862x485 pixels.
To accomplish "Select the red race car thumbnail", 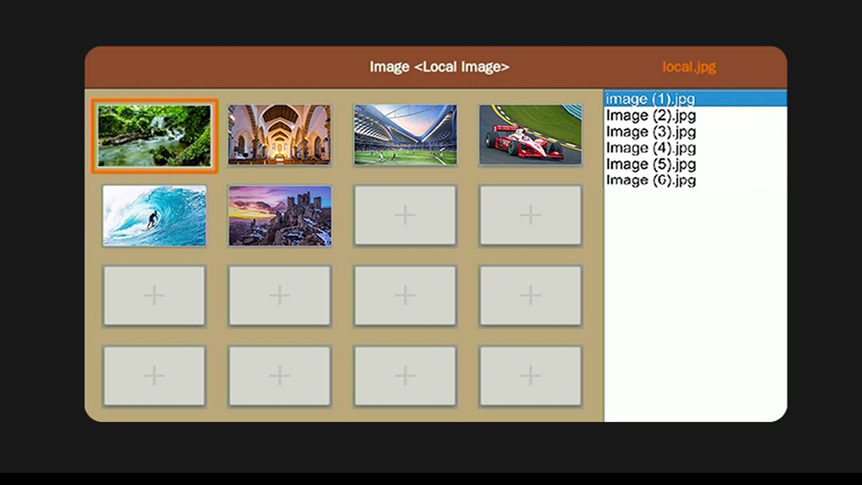I will (531, 135).
